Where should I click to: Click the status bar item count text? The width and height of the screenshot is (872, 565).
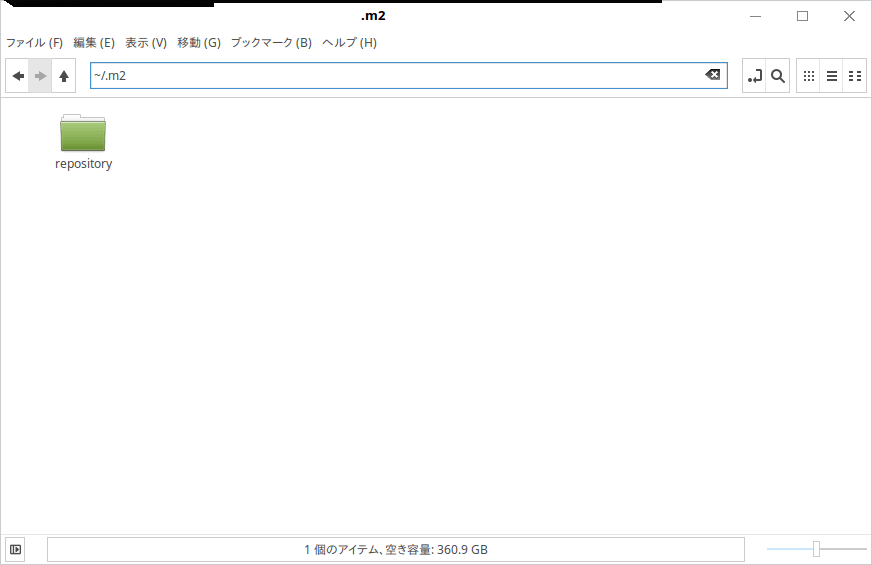[x=396, y=549]
